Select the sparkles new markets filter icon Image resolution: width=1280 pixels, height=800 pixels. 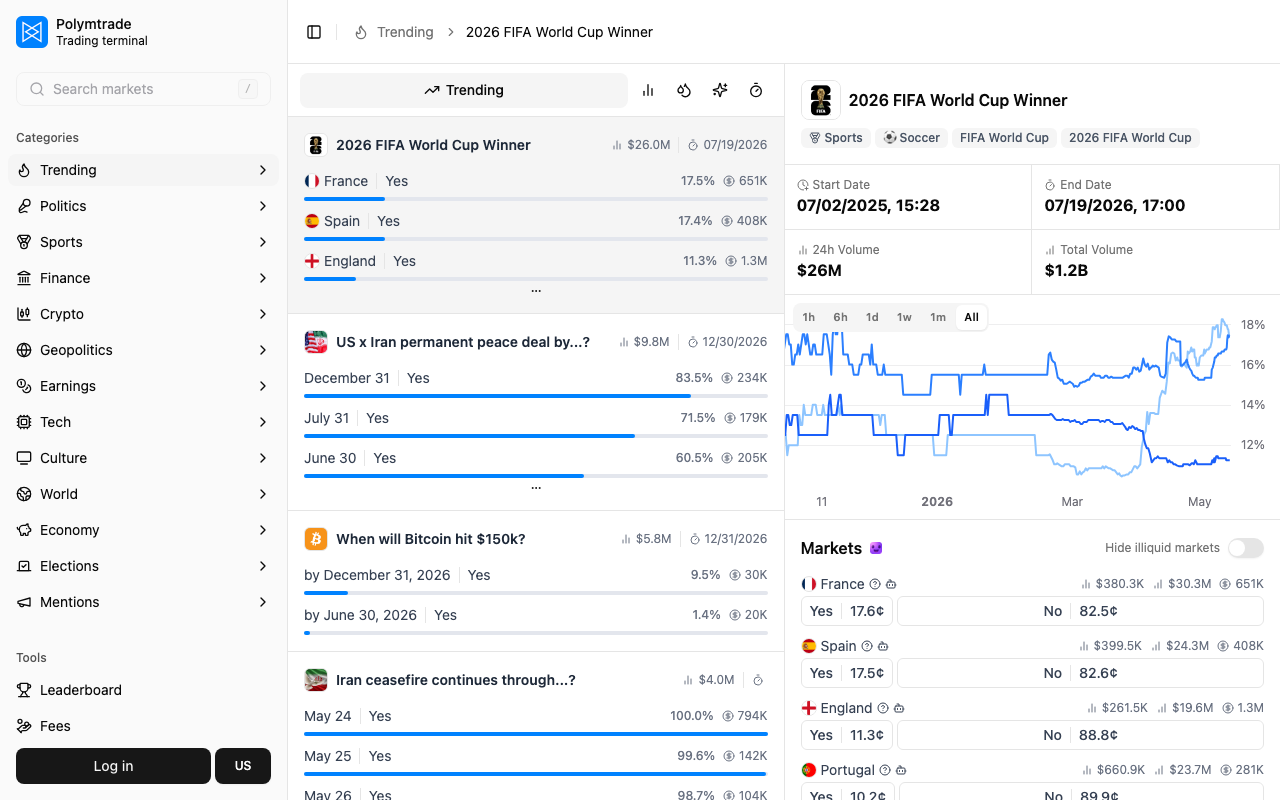pyautogui.click(x=720, y=90)
